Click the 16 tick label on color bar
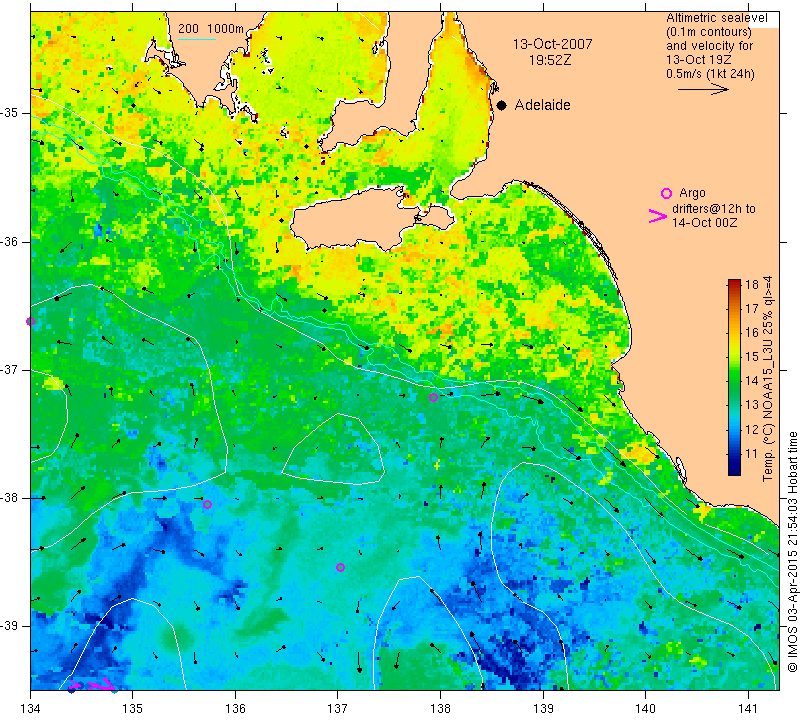800x720 pixels. 752,333
